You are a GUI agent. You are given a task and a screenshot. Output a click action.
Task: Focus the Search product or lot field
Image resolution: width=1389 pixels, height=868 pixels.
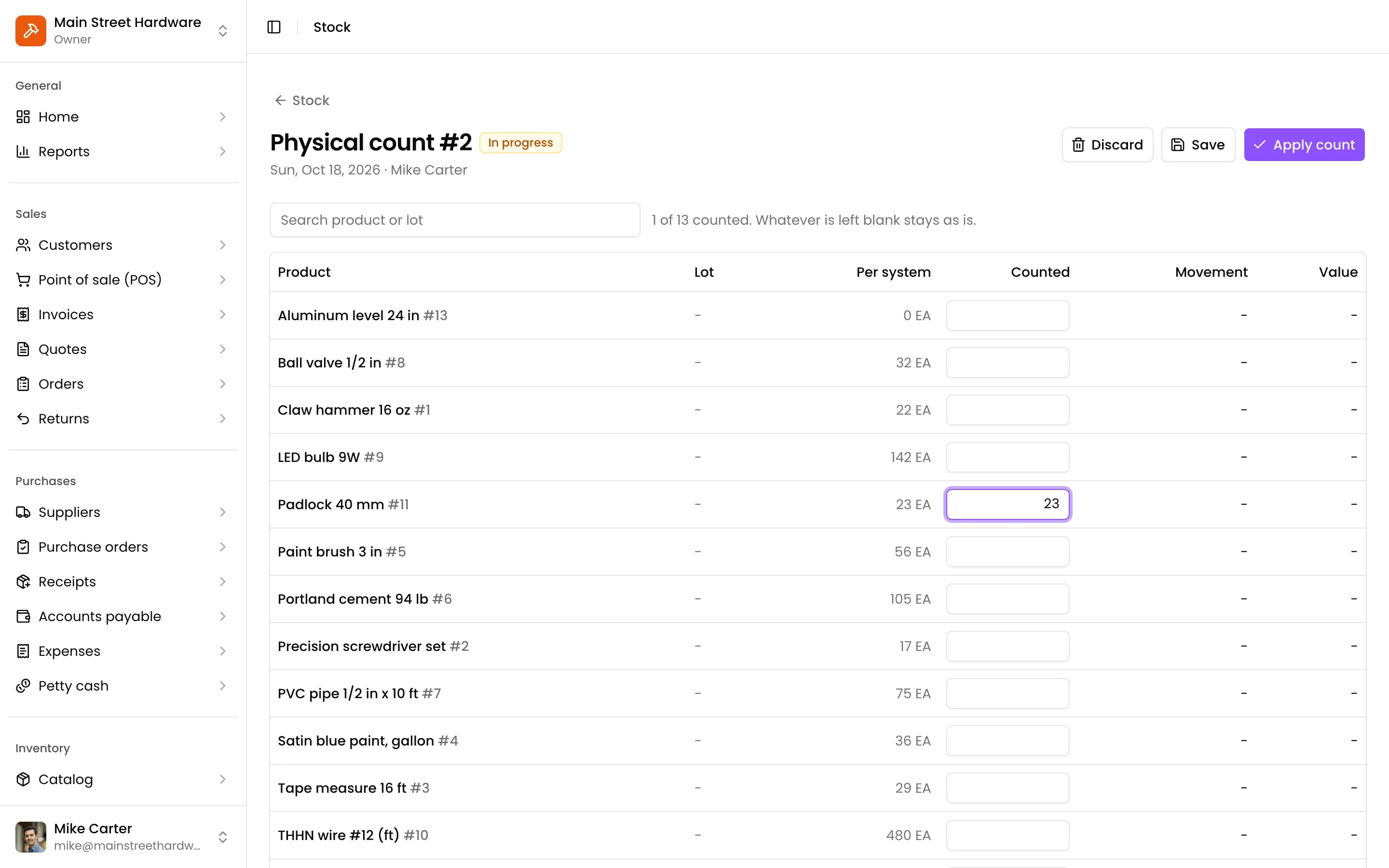tap(455, 220)
